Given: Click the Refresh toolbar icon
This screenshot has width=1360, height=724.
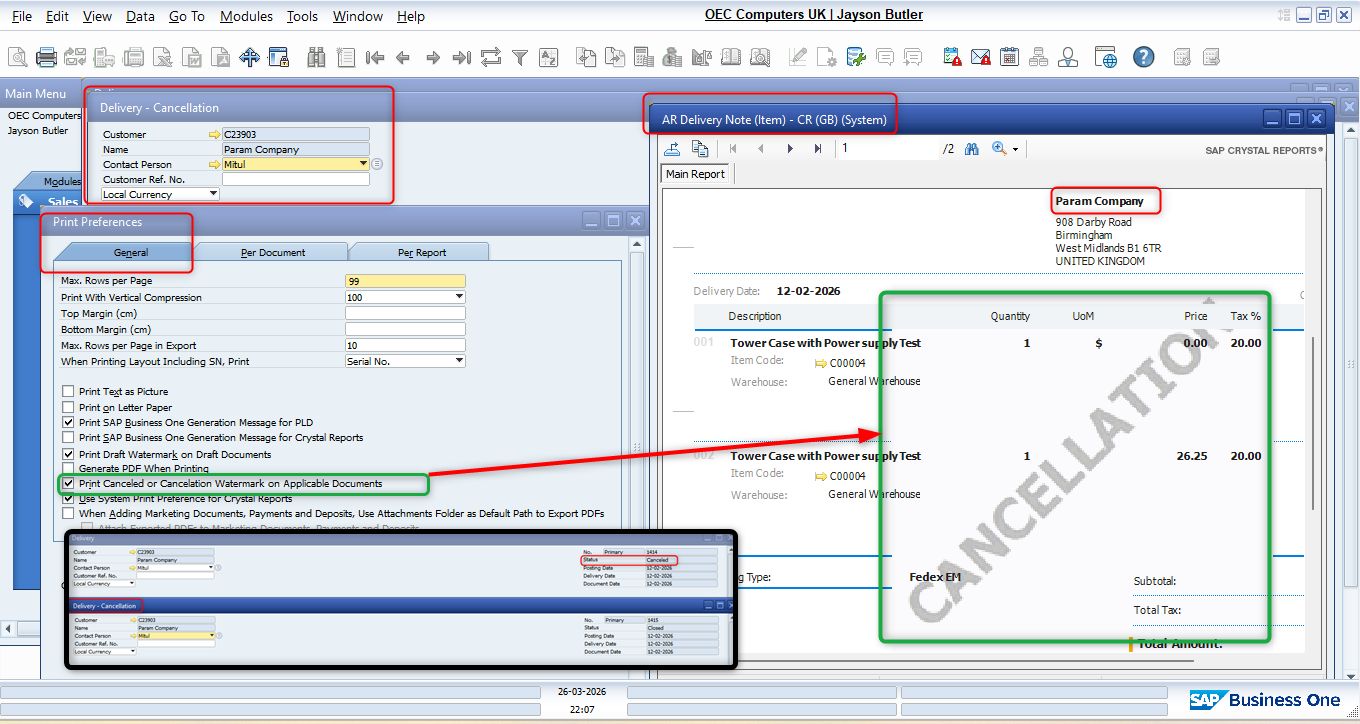Looking at the screenshot, I should (490, 57).
